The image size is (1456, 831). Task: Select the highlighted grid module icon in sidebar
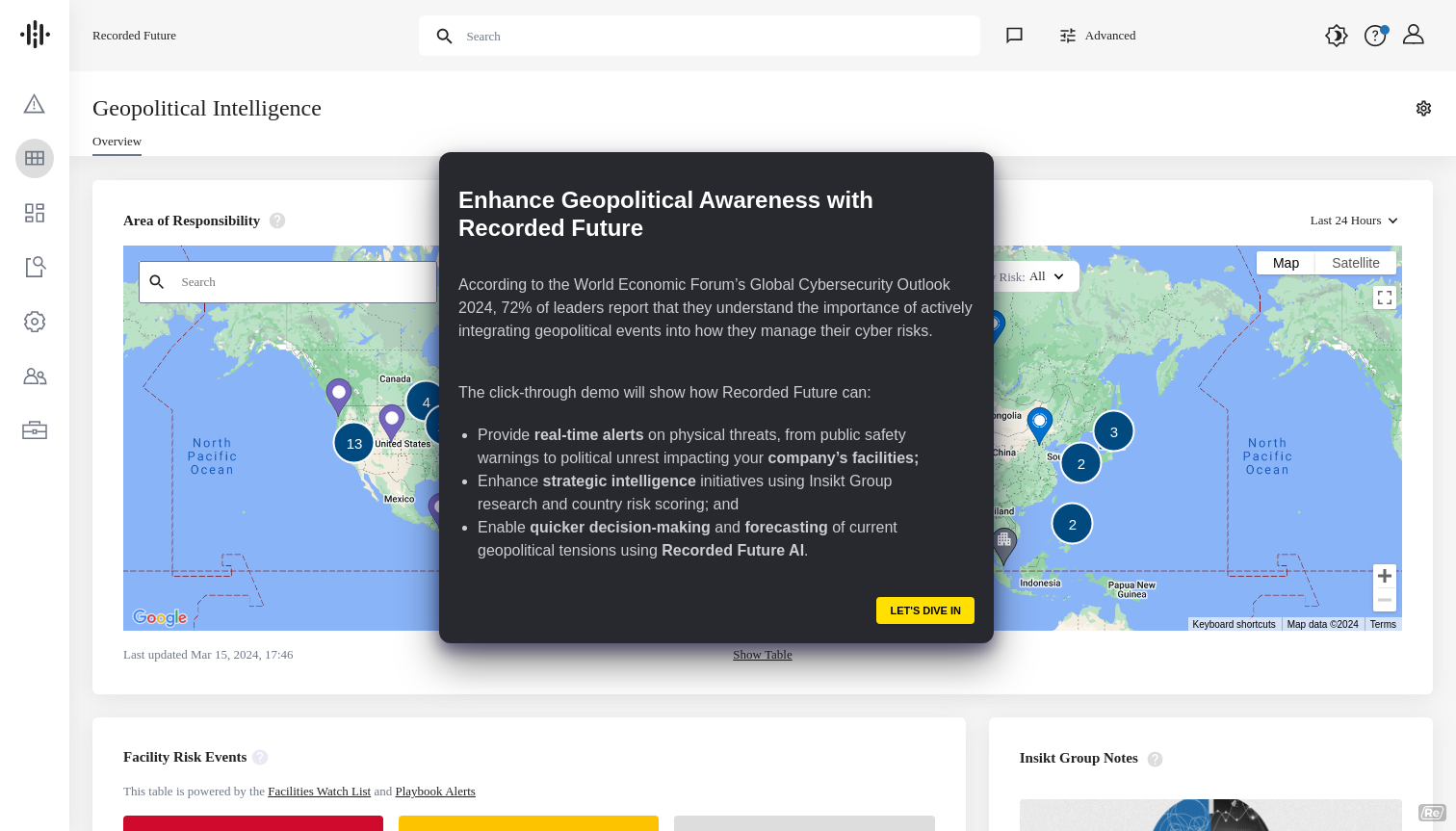(x=34, y=158)
